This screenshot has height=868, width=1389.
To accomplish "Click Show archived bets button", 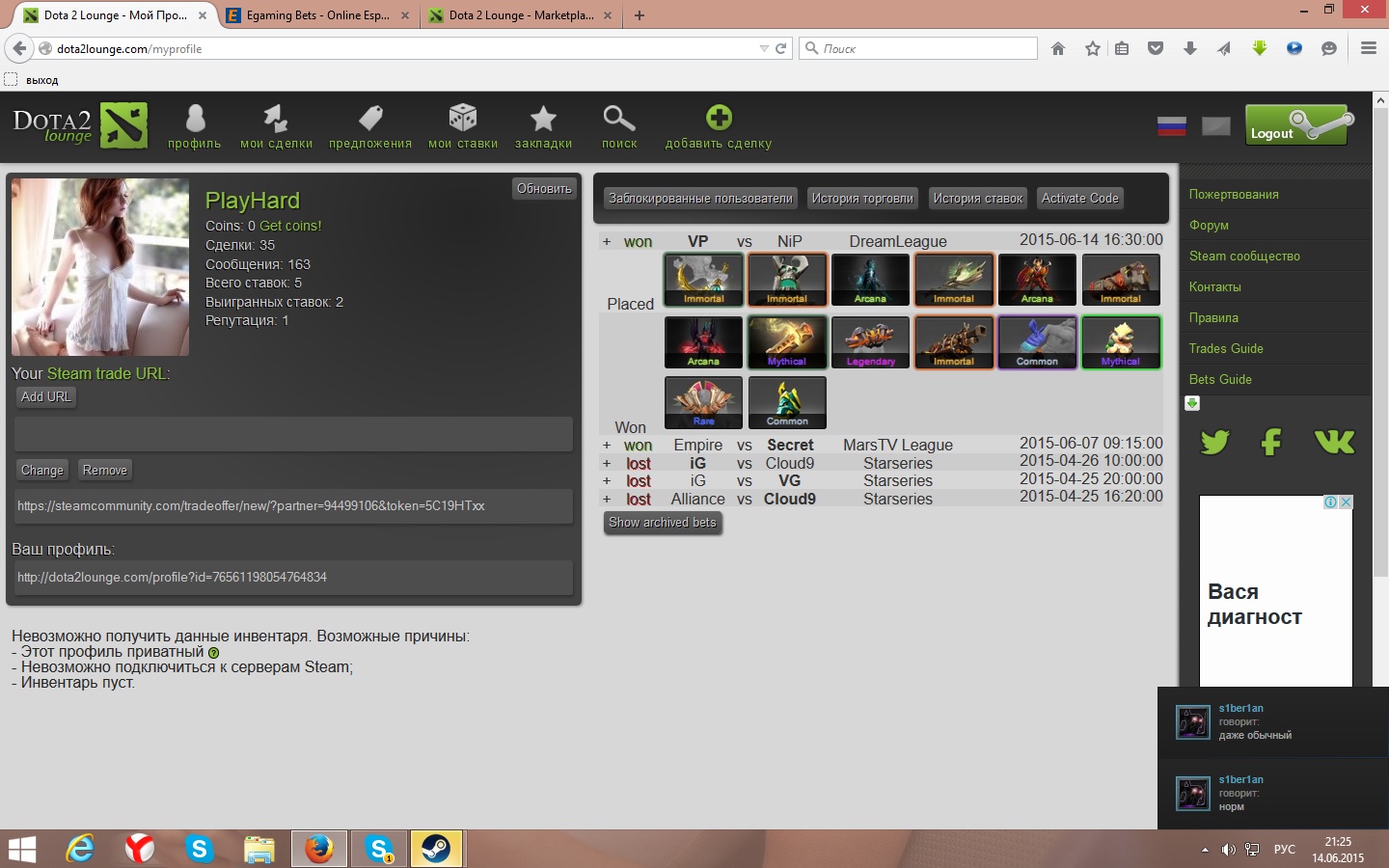I will click(663, 523).
